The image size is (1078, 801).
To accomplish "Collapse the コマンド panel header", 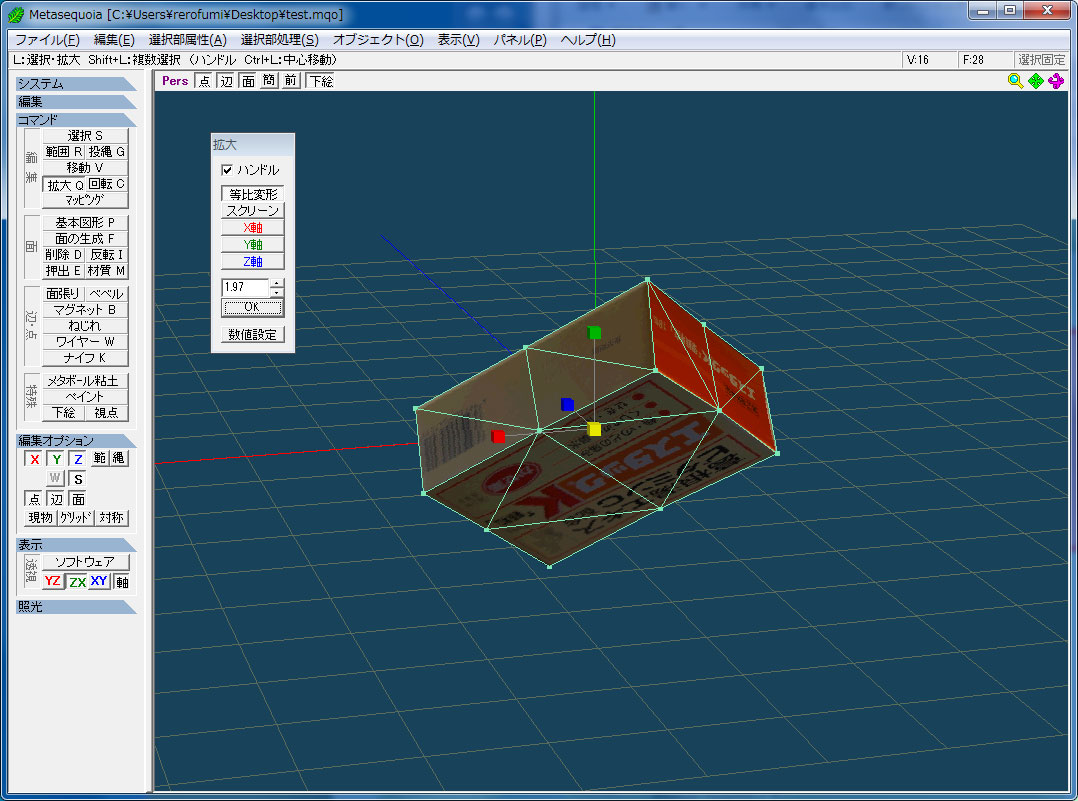I will (76, 120).
